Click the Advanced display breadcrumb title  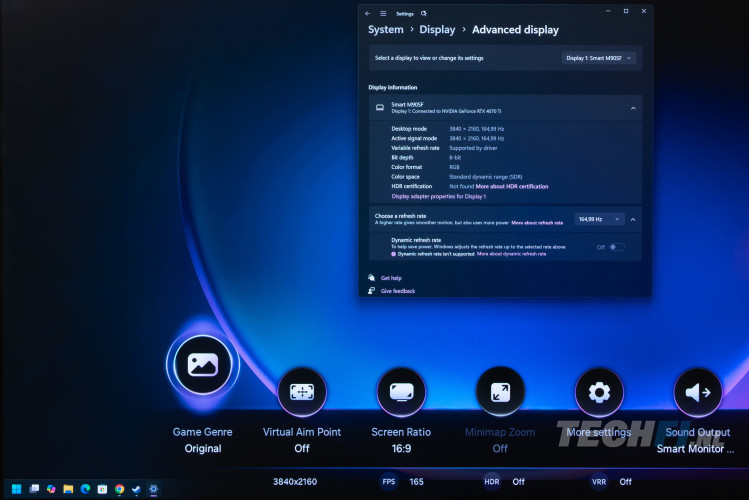[515, 30]
